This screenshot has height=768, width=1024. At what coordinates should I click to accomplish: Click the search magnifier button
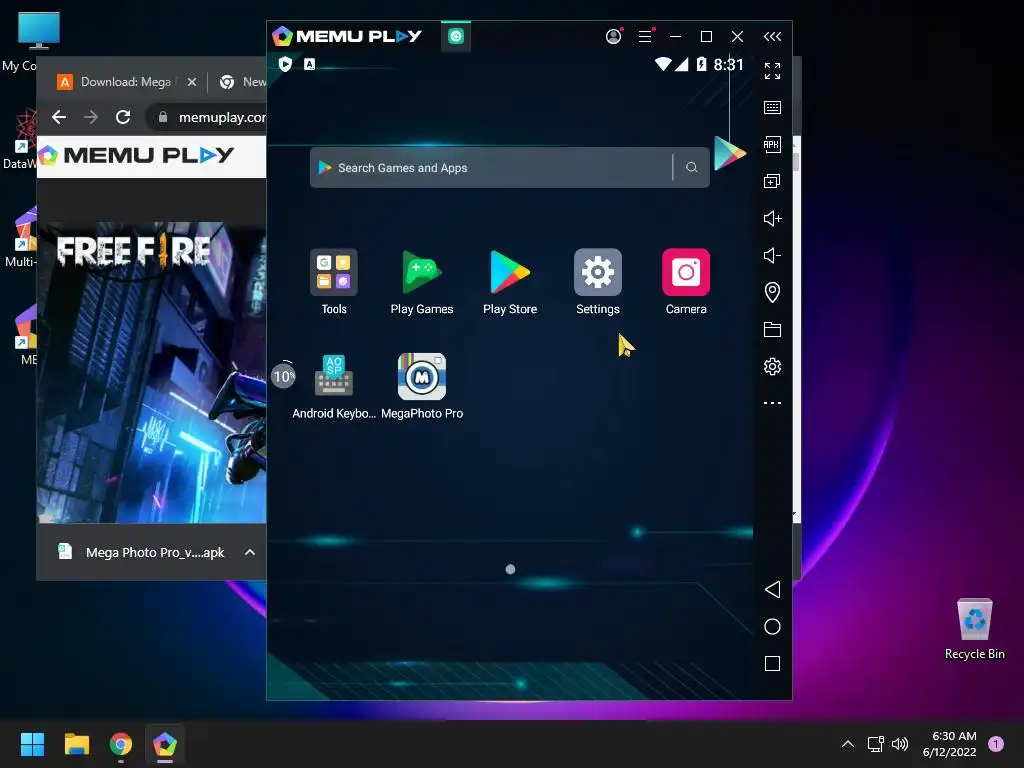click(692, 168)
